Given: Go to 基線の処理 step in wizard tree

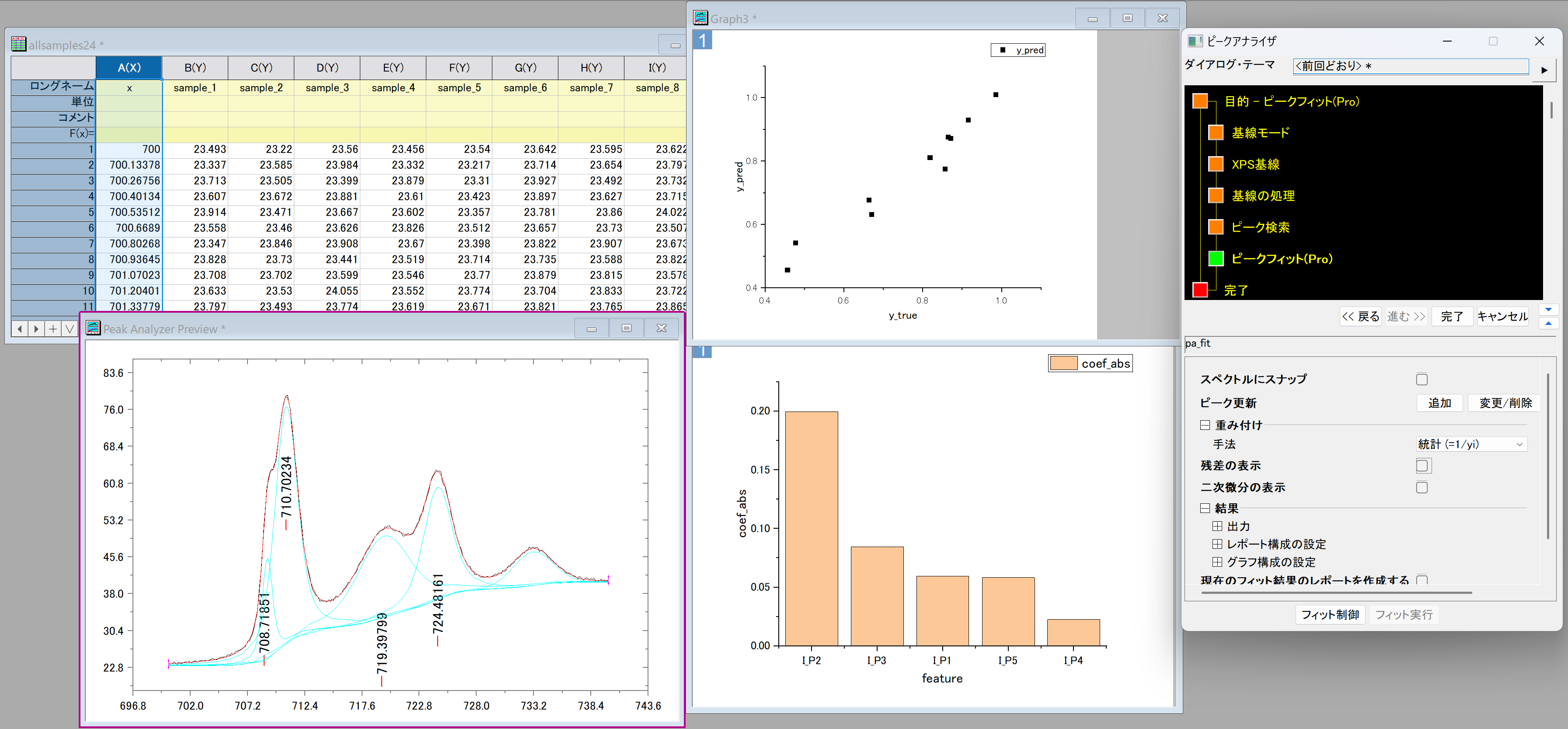Looking at the screenshot, I should 1263,195.
